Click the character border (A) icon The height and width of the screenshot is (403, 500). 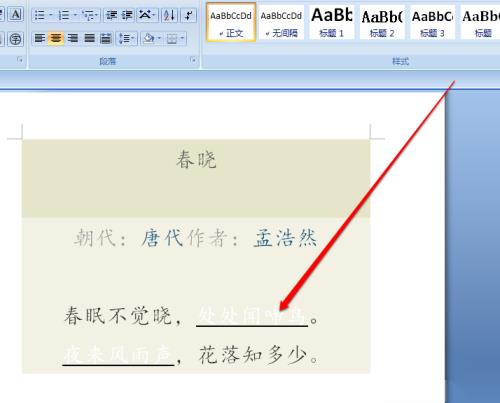[x=16, y=15]
